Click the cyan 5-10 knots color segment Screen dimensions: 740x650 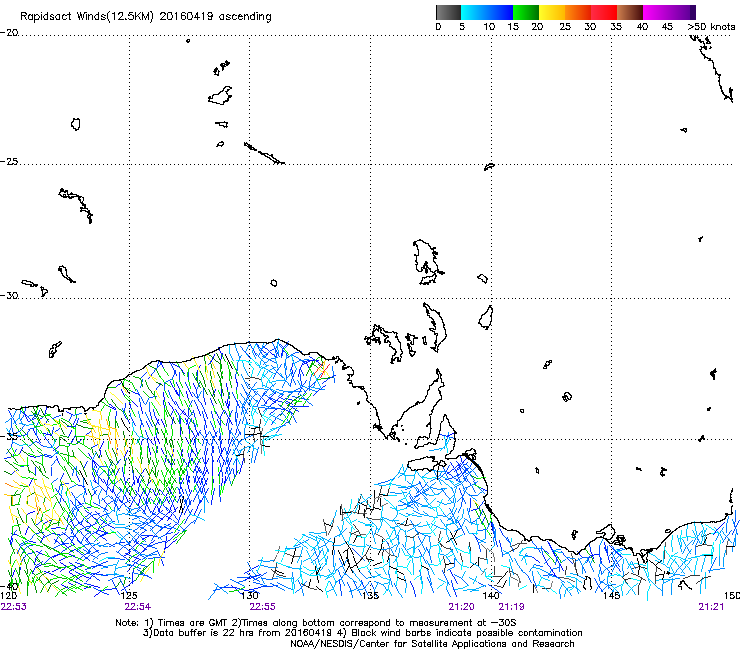click(474, 12)
